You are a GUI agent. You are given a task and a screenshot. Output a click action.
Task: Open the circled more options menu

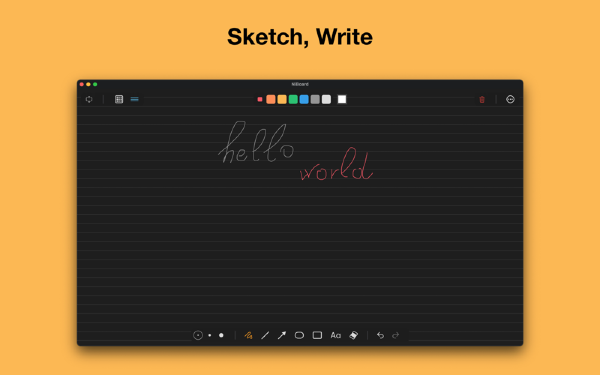tap(510, 99)
